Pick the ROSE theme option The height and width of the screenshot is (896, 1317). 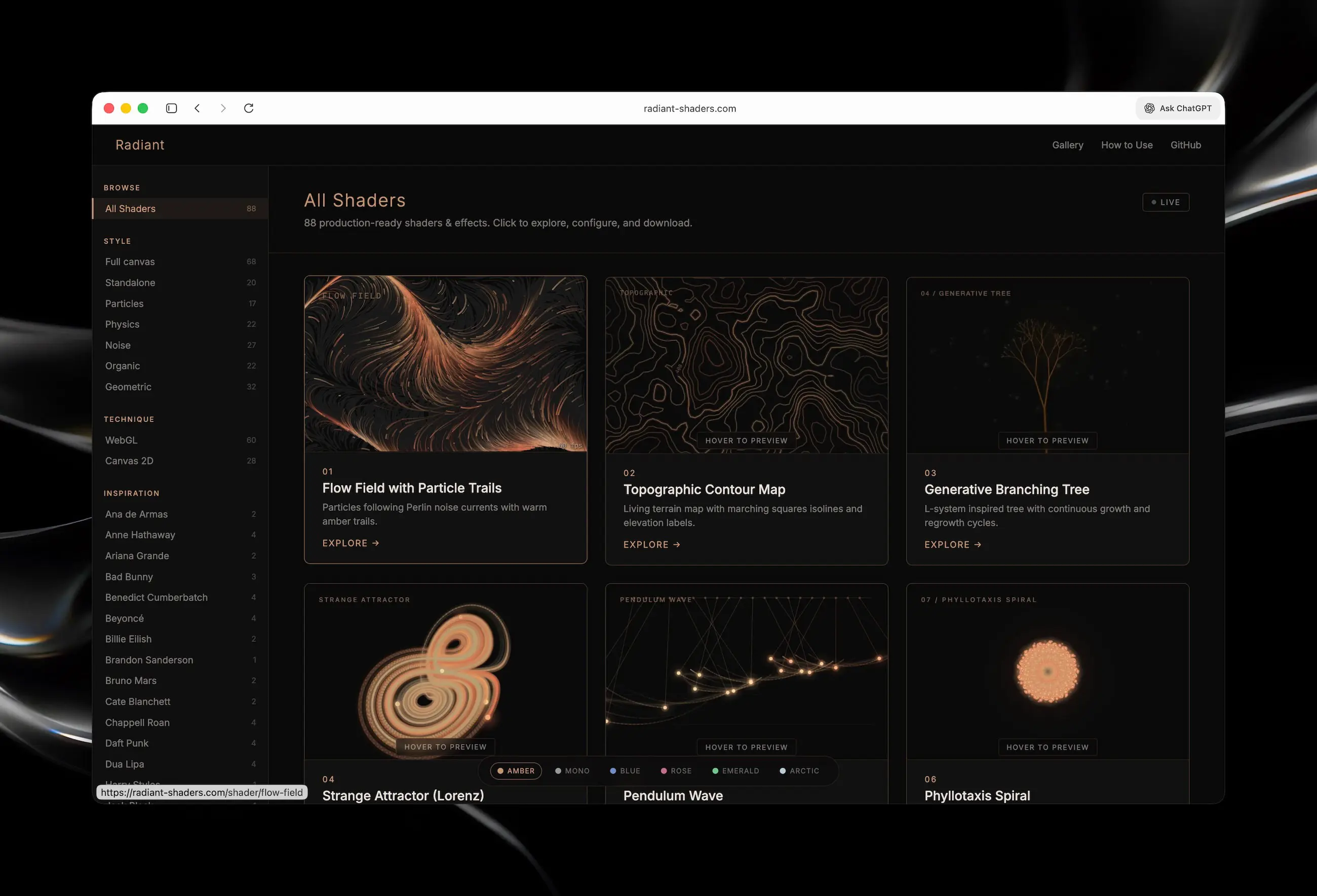click(x=676, y=771)
